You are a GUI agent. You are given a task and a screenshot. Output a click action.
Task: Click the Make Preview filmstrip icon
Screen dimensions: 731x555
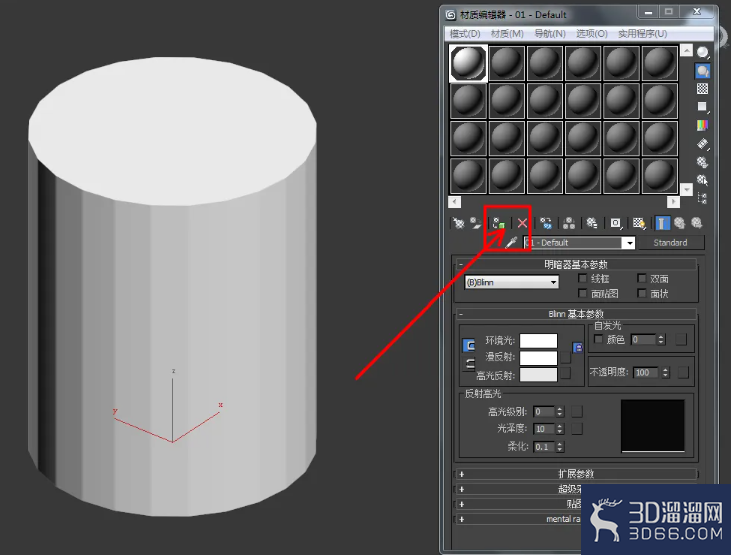pos(703,144)
